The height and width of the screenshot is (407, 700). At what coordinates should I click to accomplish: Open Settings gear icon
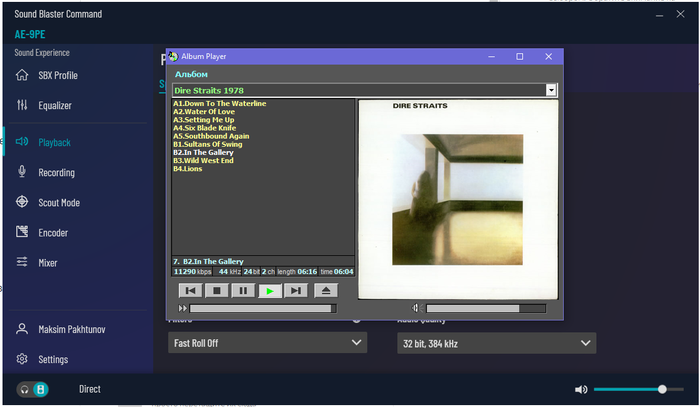click(x=22, y=359)
